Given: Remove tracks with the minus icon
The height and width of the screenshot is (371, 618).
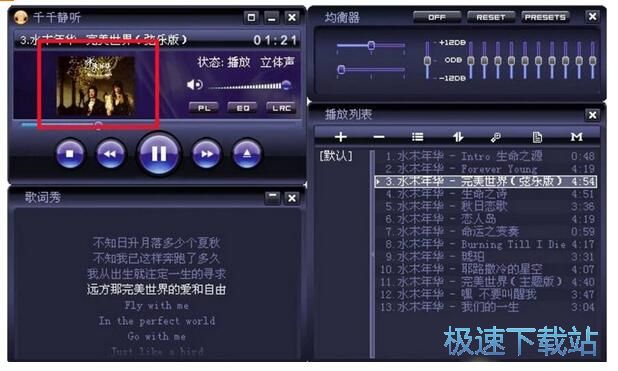Looking at the screenshot, I should [x=379, y=137].
